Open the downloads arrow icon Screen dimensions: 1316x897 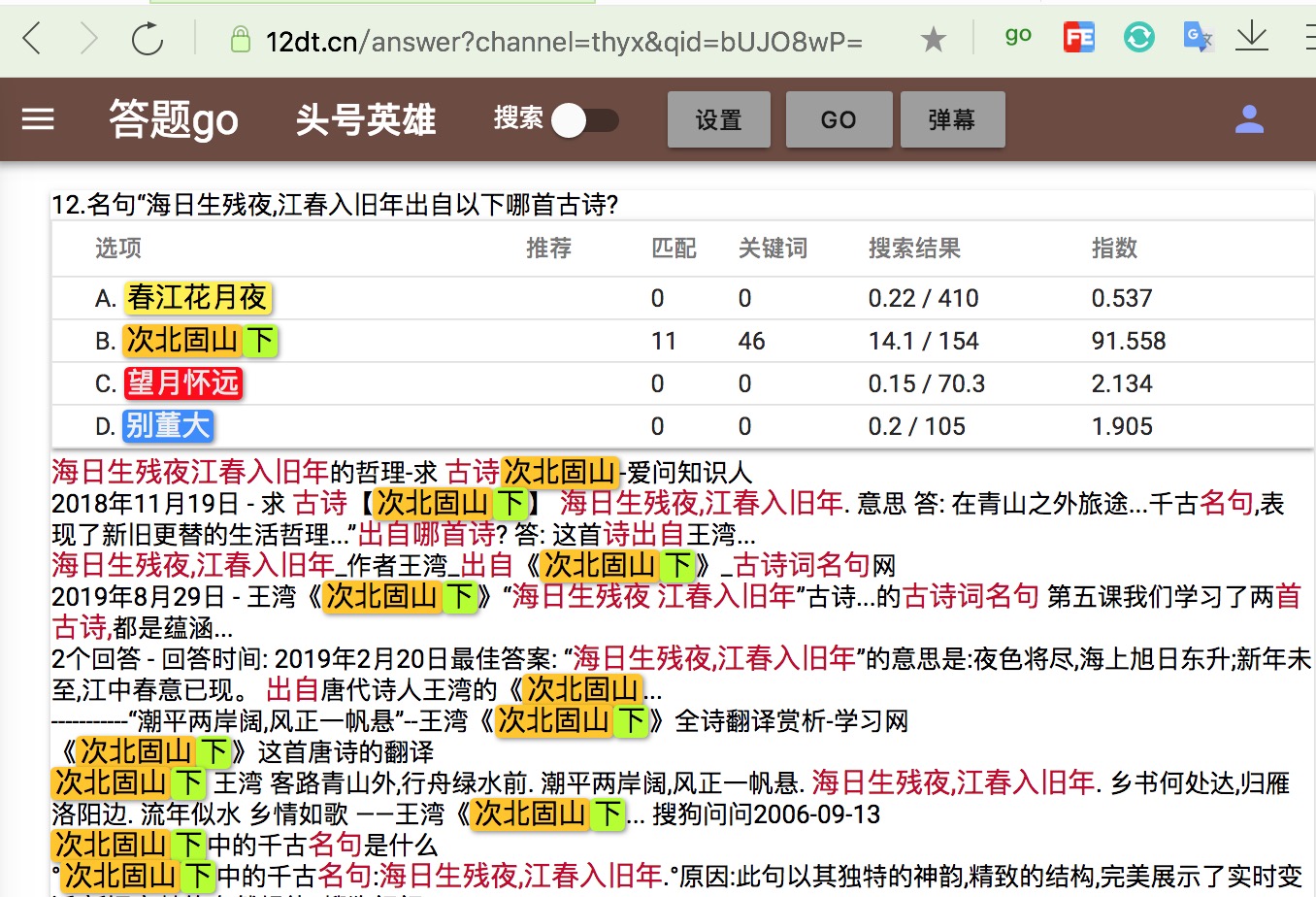pos(1252,37)
